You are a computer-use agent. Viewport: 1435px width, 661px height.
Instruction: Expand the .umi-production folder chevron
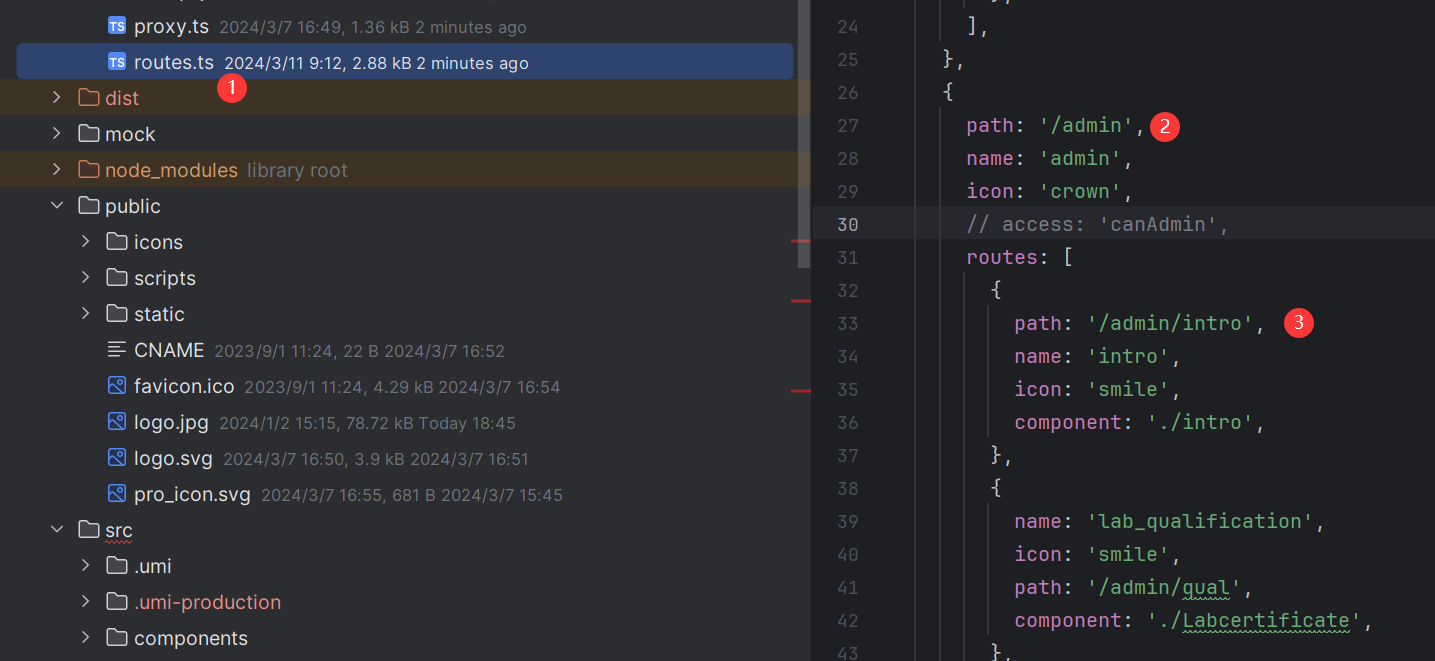pyautogui.click(x=86, y=602)
